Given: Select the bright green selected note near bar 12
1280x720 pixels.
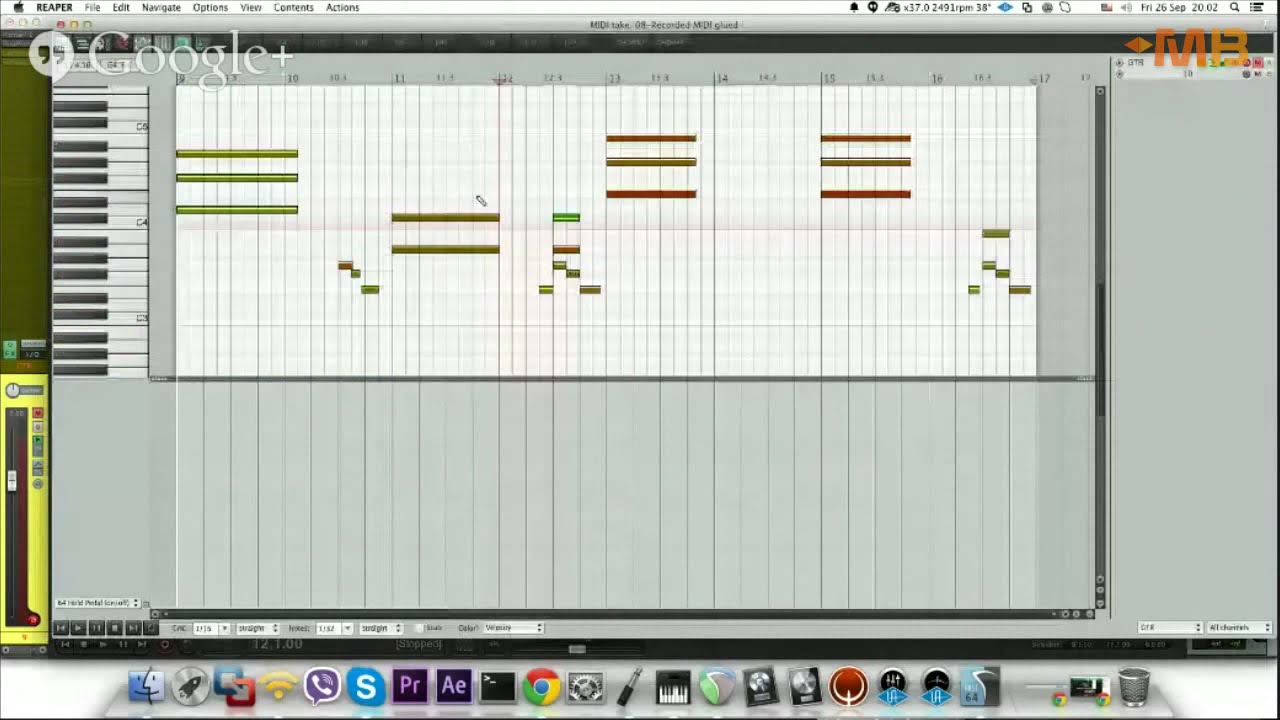Looking at the screenshot, I should pos(566,217).
